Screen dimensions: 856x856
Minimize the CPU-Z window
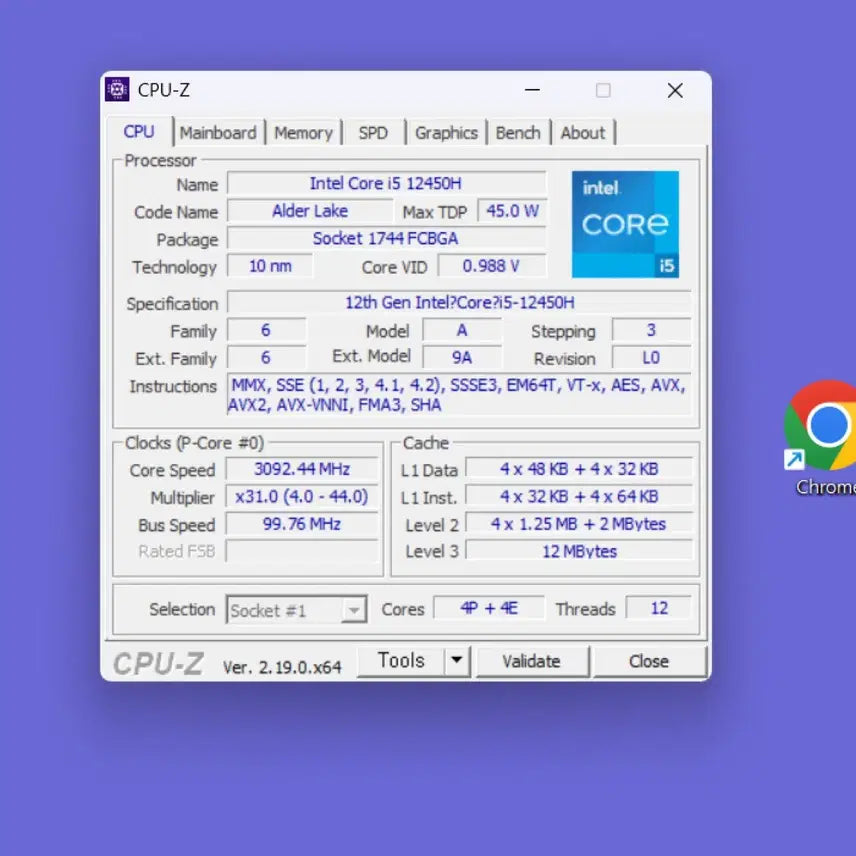click(x=532, y=90)
